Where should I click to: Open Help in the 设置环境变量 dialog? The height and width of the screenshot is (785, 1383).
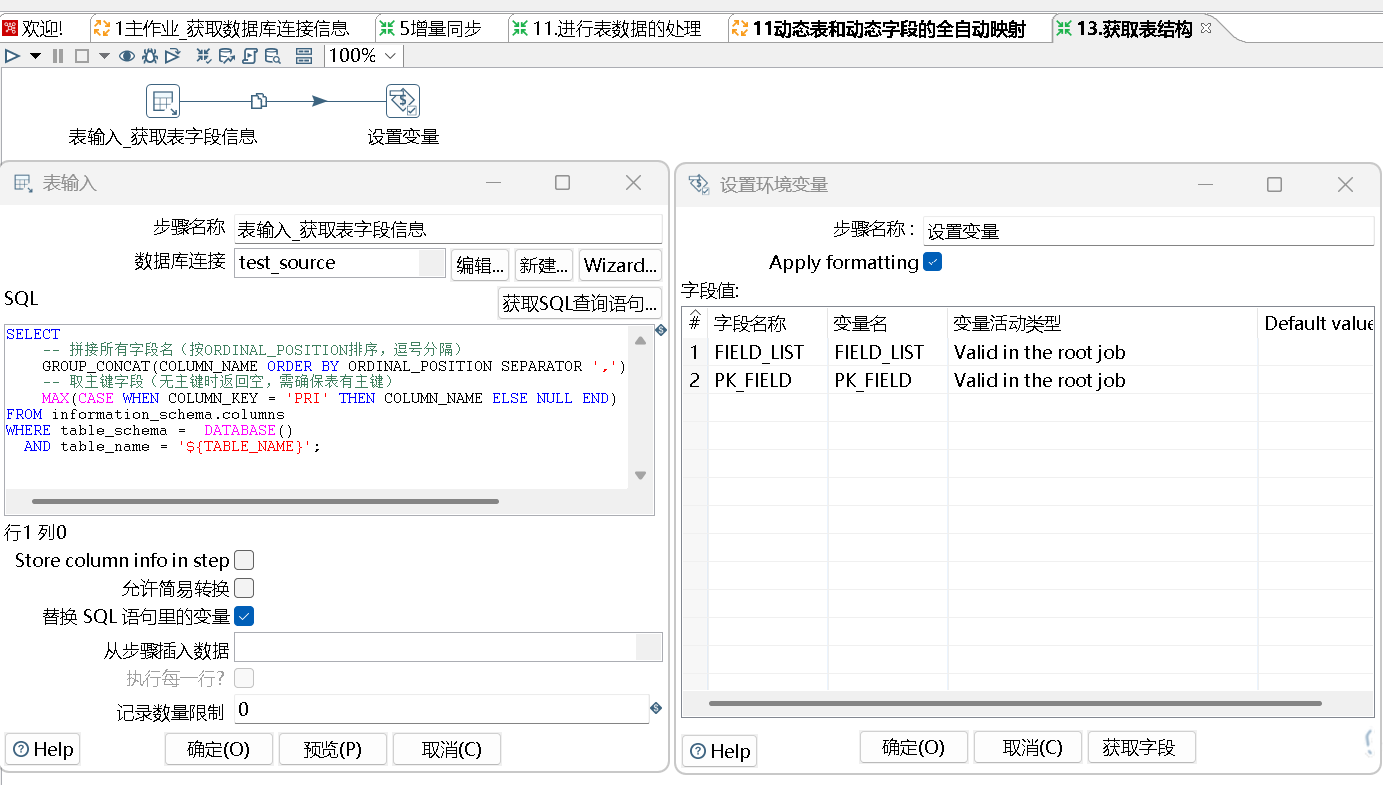(x=719, y=751)
